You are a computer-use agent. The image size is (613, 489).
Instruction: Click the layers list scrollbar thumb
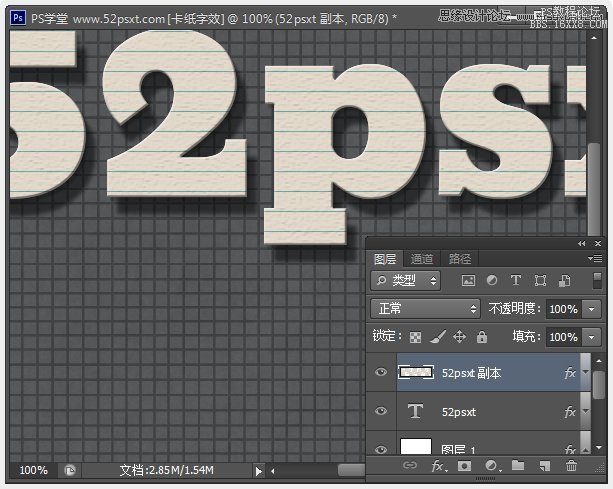click(599, 385)
